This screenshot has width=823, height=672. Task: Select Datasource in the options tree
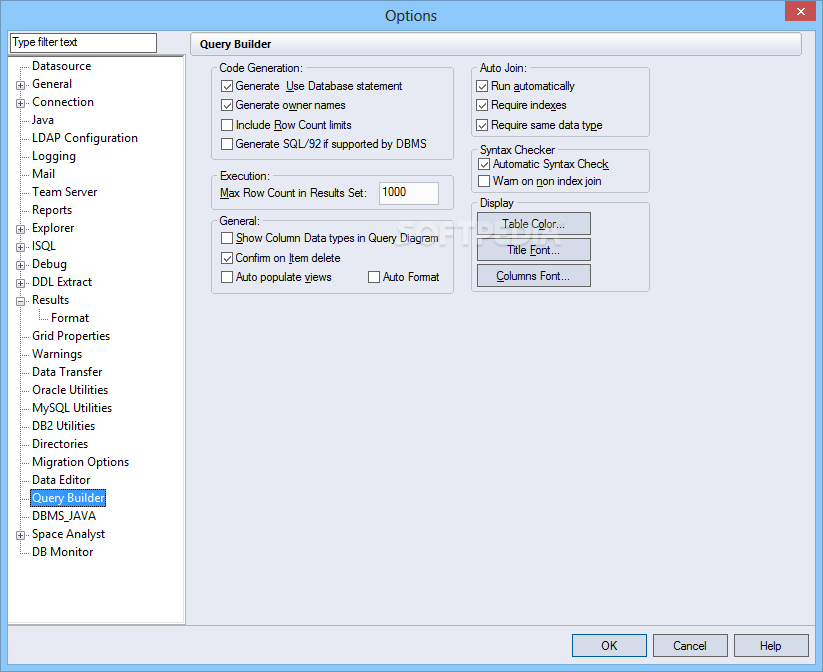click(61, 66)
